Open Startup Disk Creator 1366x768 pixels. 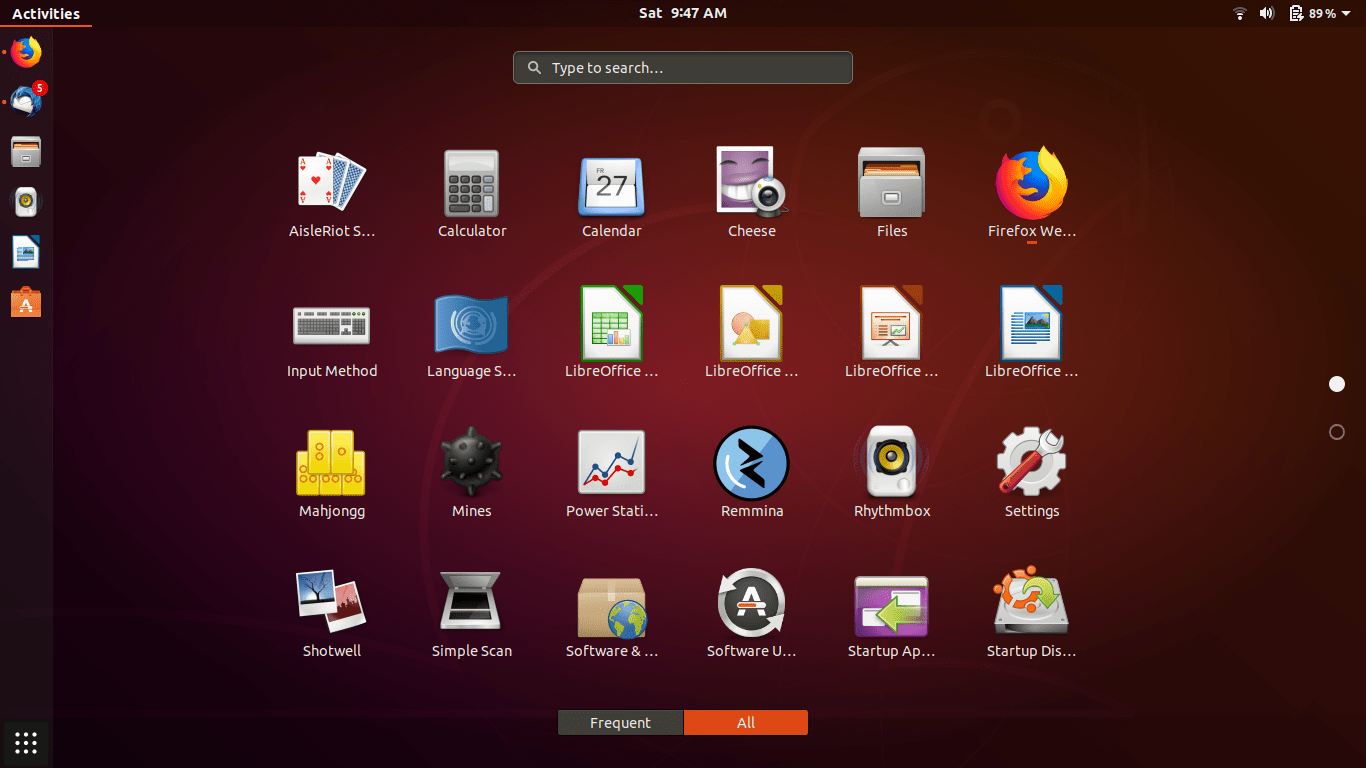point(1032,614)
